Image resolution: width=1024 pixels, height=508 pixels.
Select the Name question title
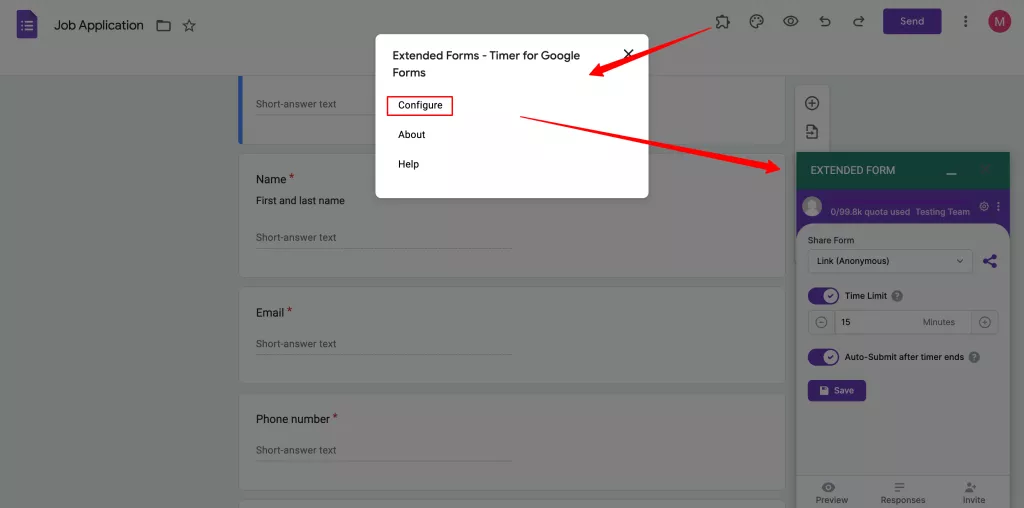pos(271,179)
